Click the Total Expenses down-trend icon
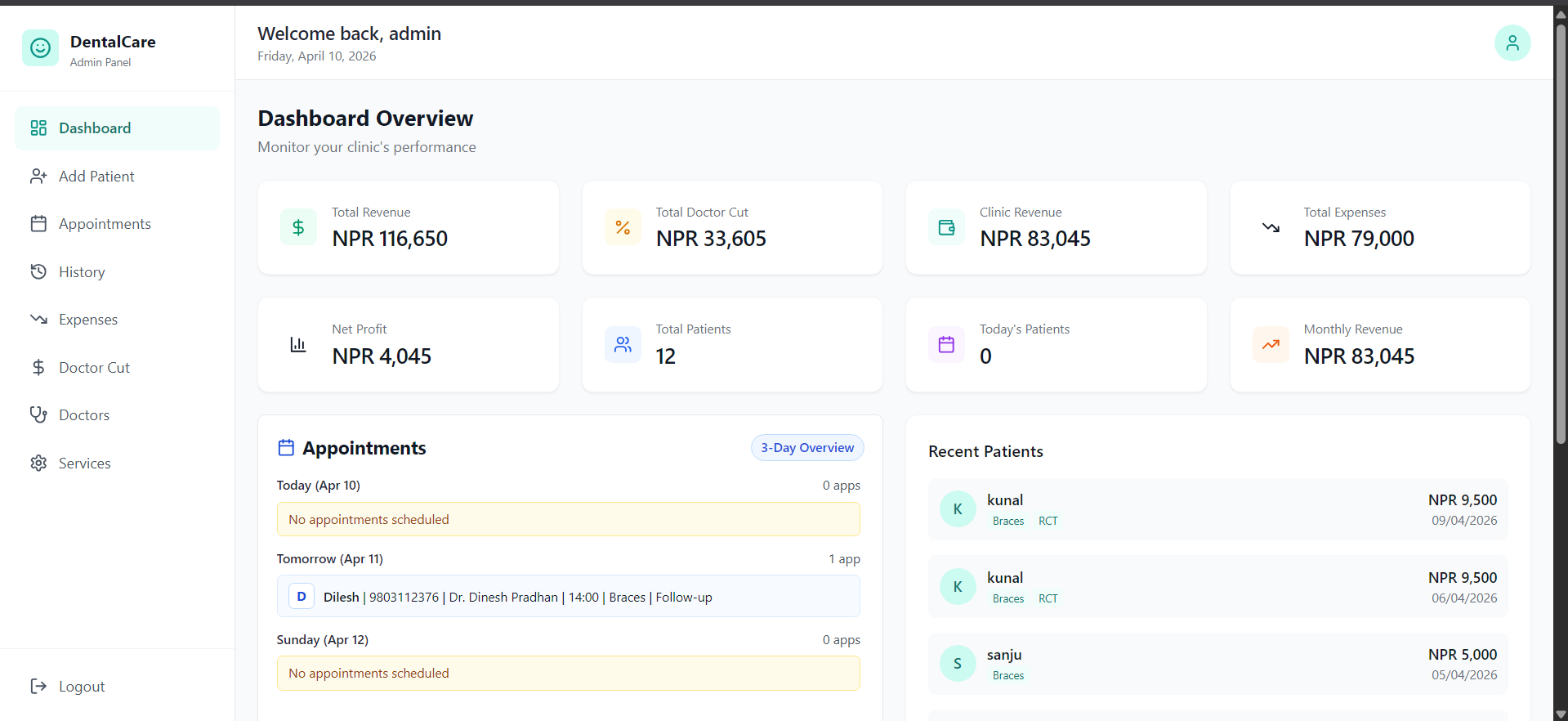Screen dimensions: 1568x721 click(1271, 227)
